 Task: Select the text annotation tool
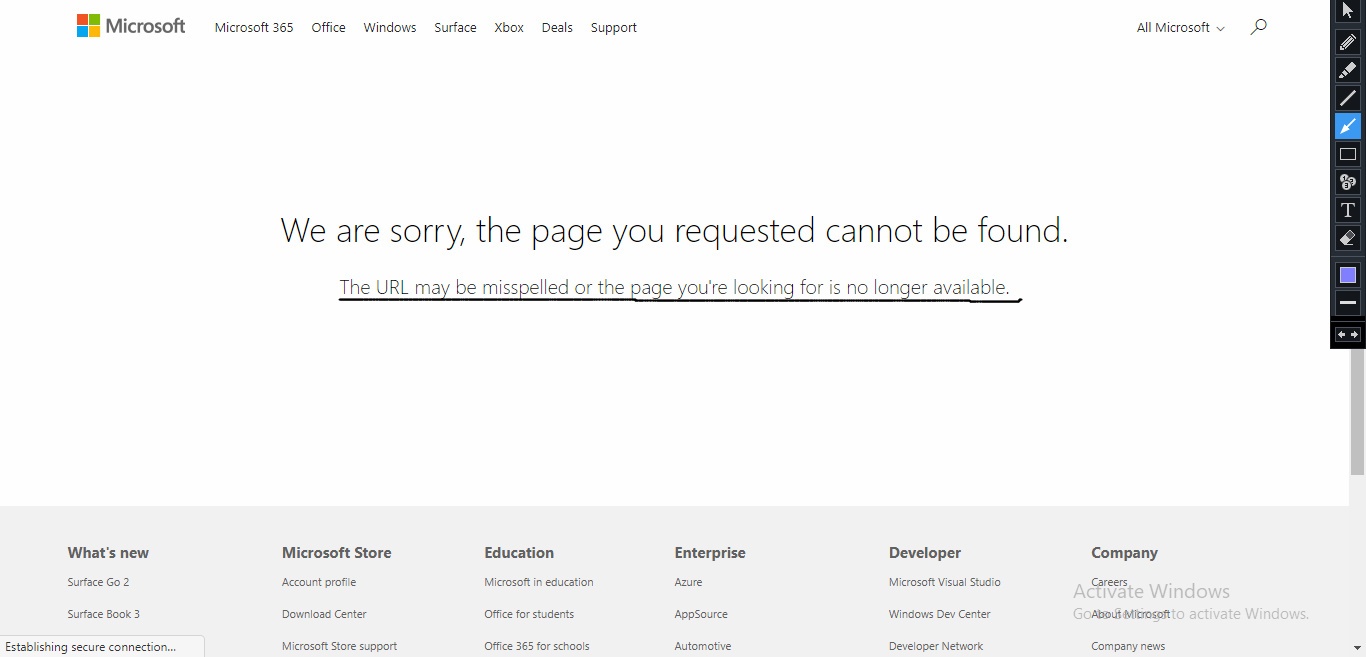tap(1347, 210)
